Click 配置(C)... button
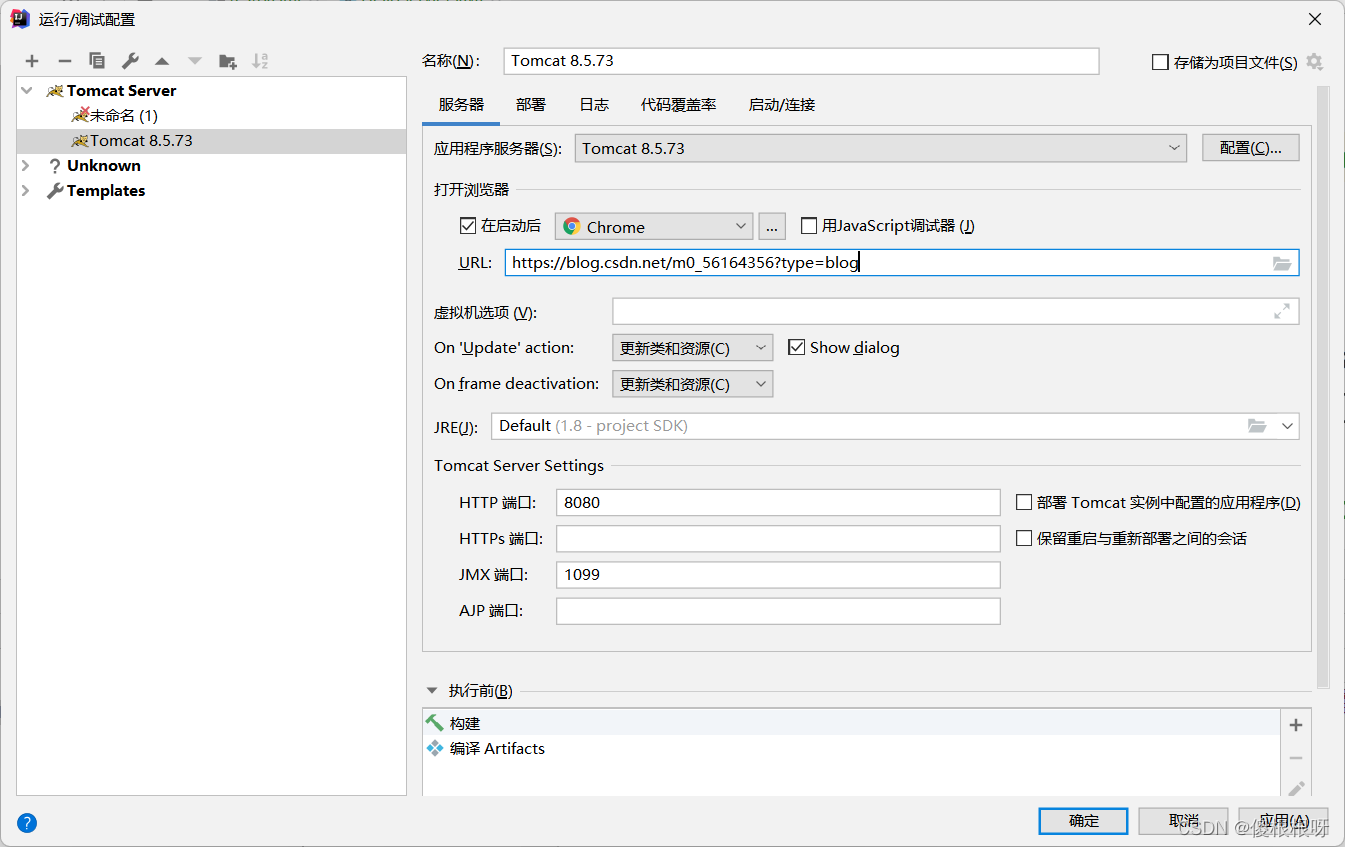Screen dimensions: 1345x847 point(1250,148)
